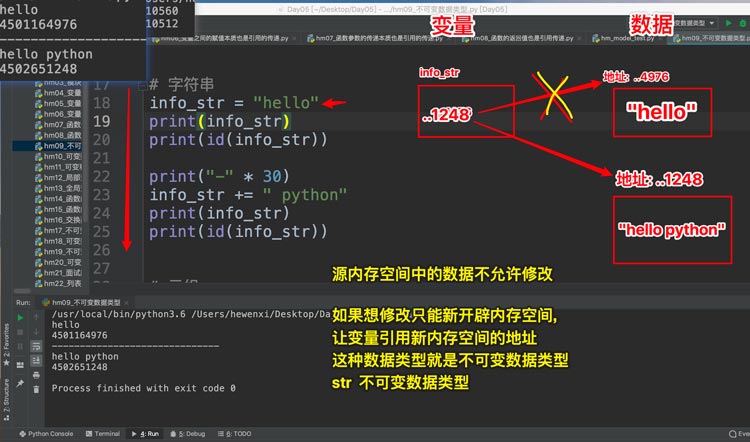The image size is (750, 442).
Task: Open hm11 file in project tree
Action: click(58, 167)
